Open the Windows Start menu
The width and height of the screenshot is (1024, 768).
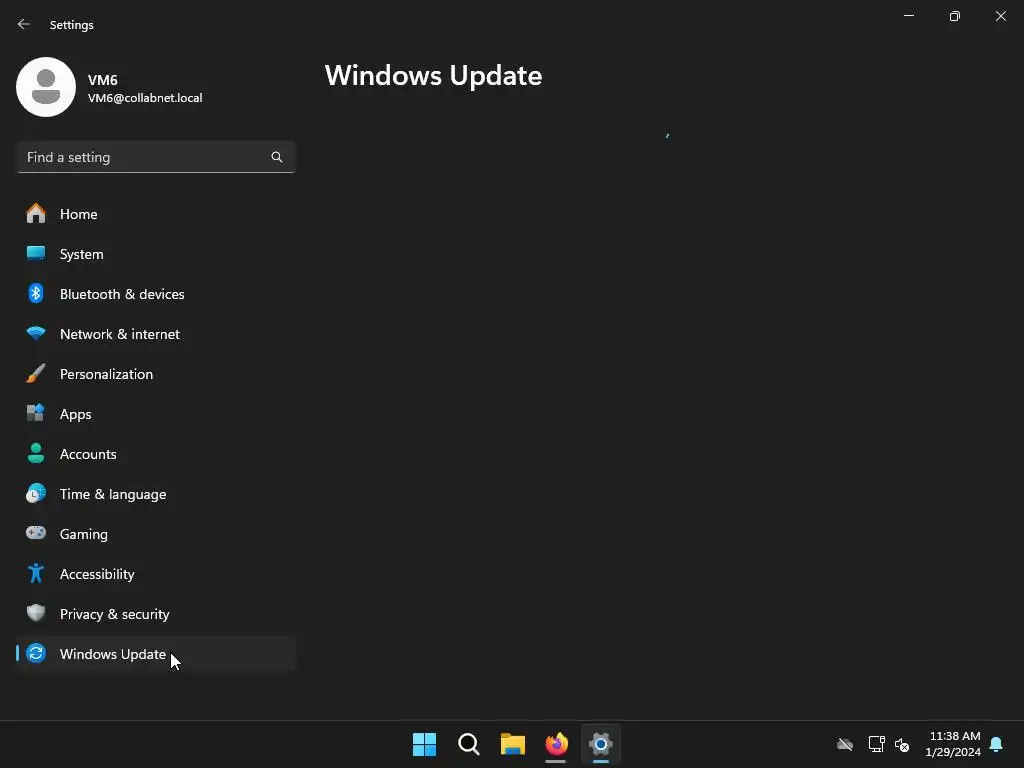[424, 744]
